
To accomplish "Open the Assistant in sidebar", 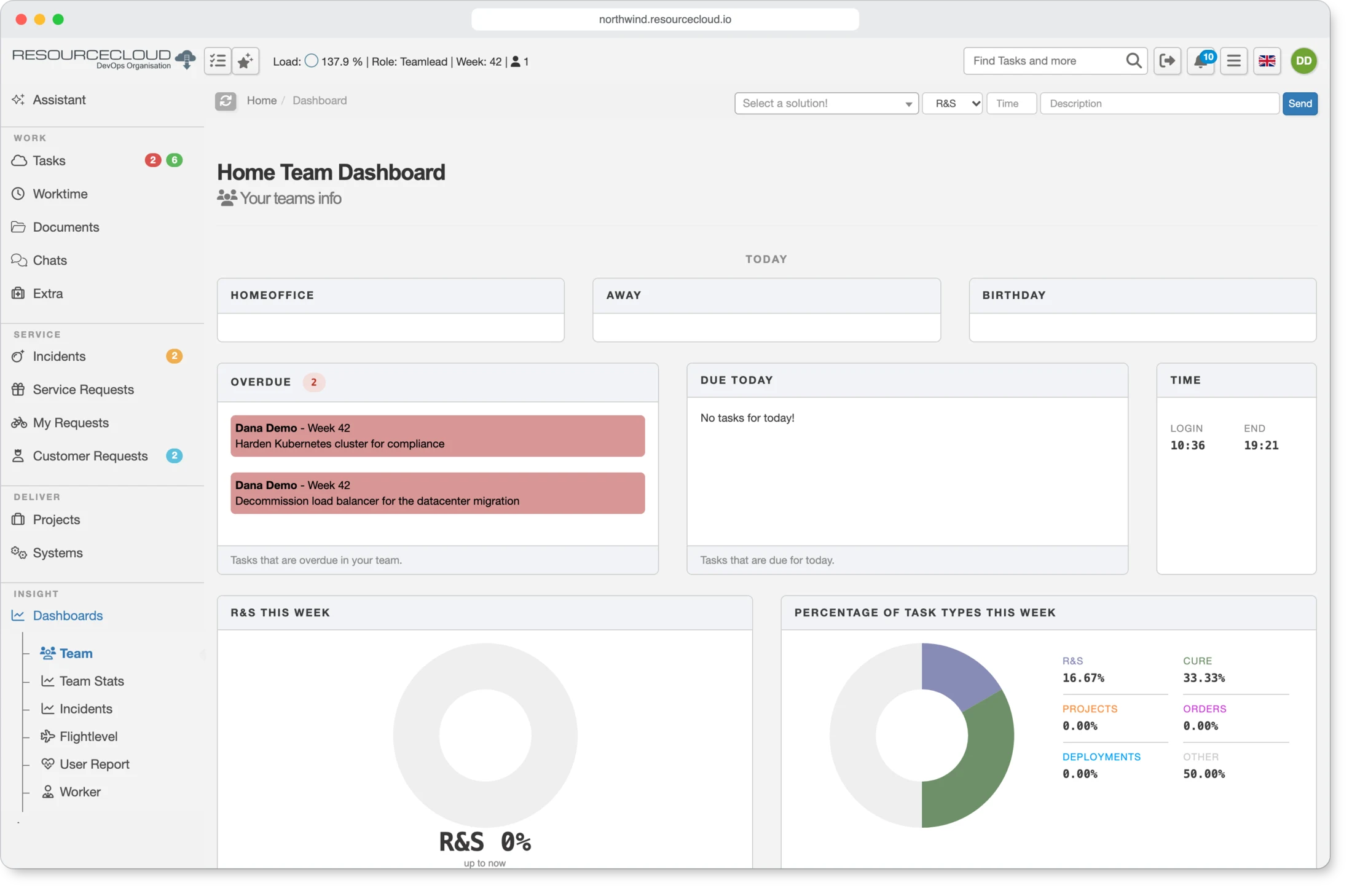I will [59, 100].
